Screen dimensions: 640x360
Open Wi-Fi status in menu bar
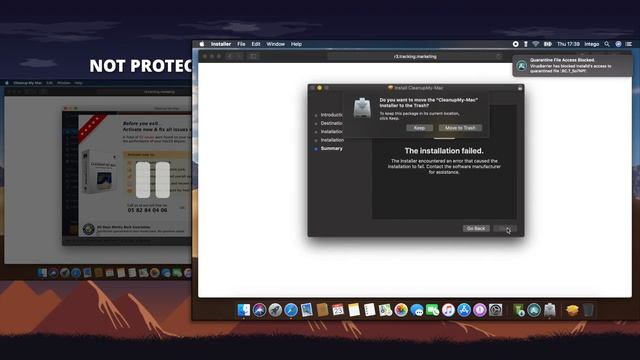tap(536, 44)
